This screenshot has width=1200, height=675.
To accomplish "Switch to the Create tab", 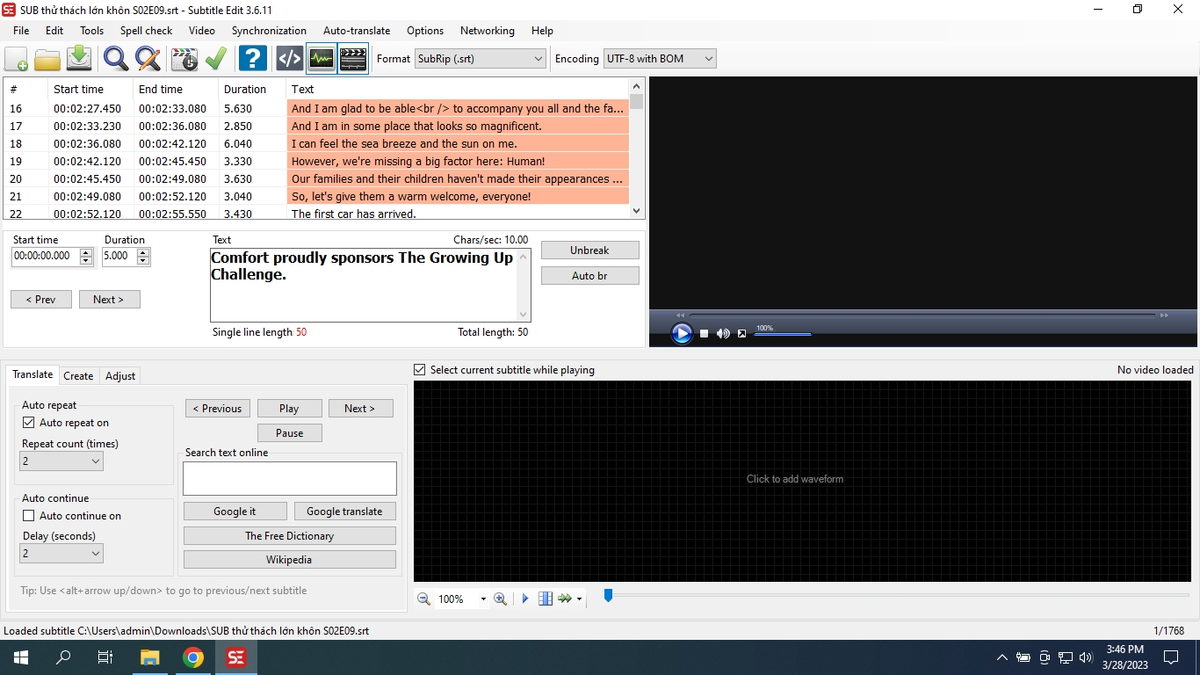I will 78,376.
